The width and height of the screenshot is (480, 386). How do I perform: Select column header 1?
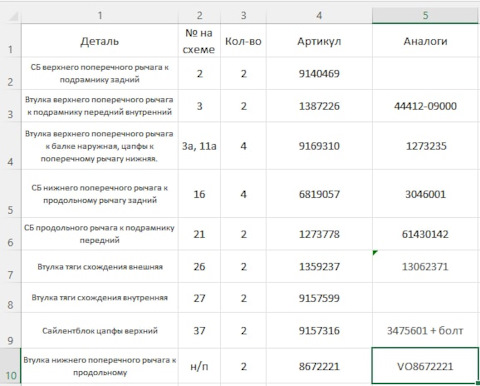point(100,16)
